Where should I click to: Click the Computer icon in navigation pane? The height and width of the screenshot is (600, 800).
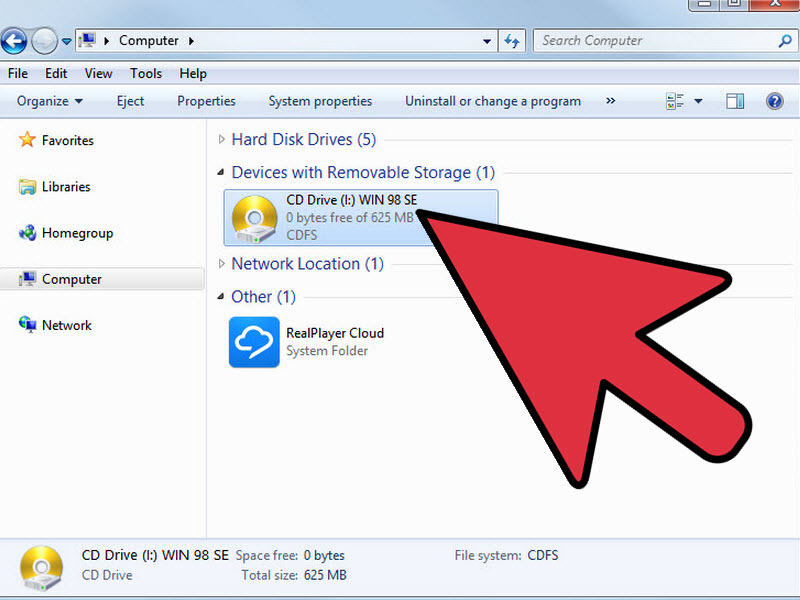click(27, 279)
